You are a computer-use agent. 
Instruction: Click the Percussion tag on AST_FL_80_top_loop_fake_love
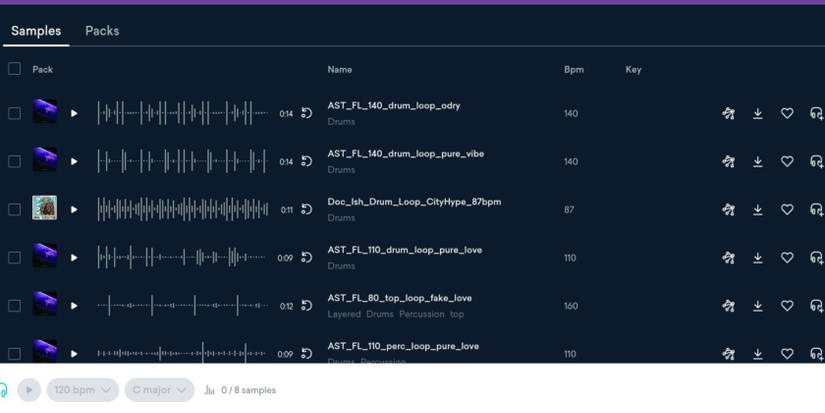pos(422,314)
